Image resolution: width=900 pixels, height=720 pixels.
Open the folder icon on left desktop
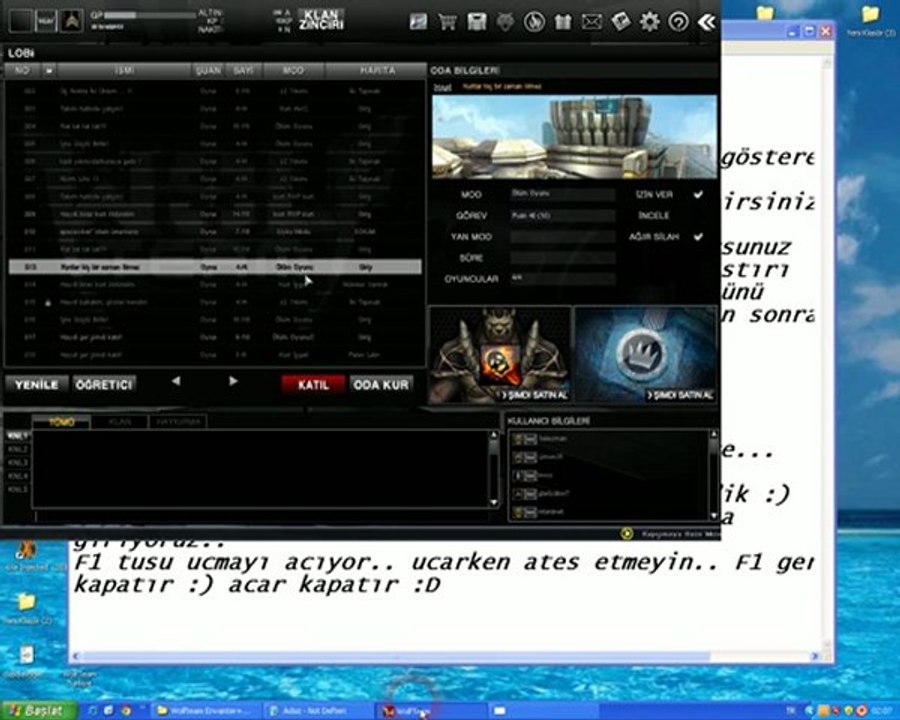coord(26,602)
